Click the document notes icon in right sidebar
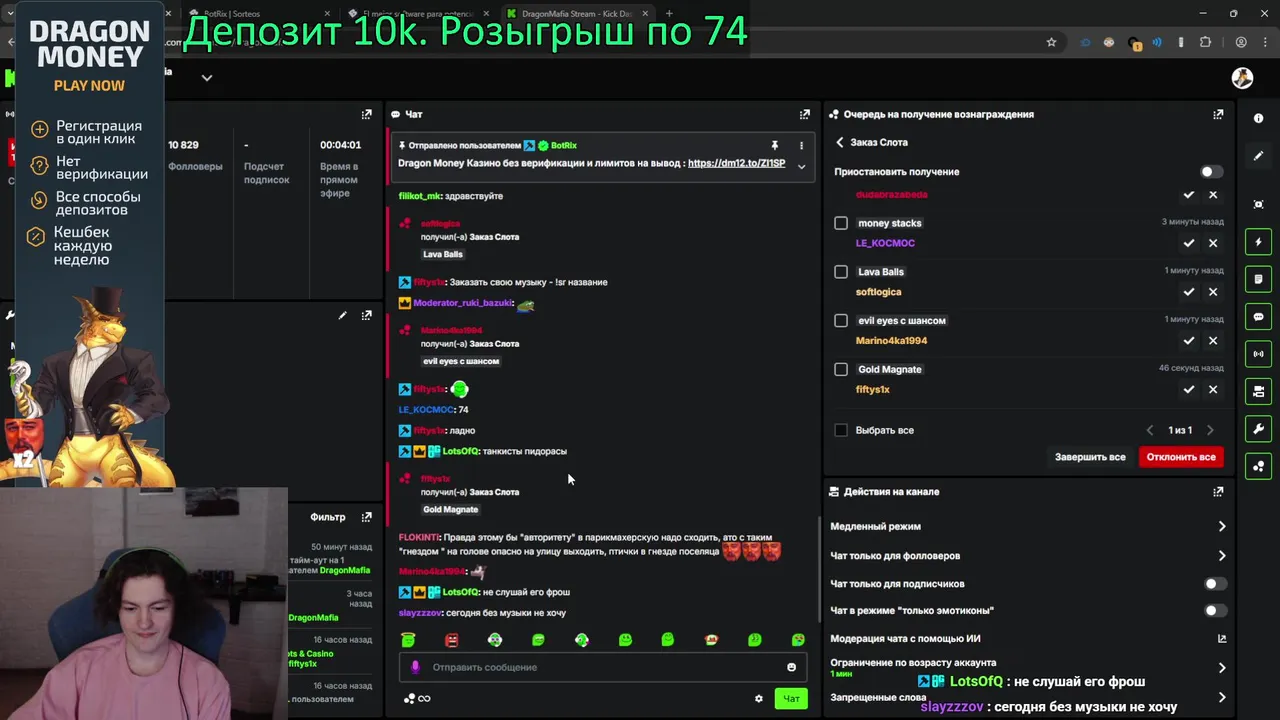Screen dimensions: 1280x720 coord(1258,279)
